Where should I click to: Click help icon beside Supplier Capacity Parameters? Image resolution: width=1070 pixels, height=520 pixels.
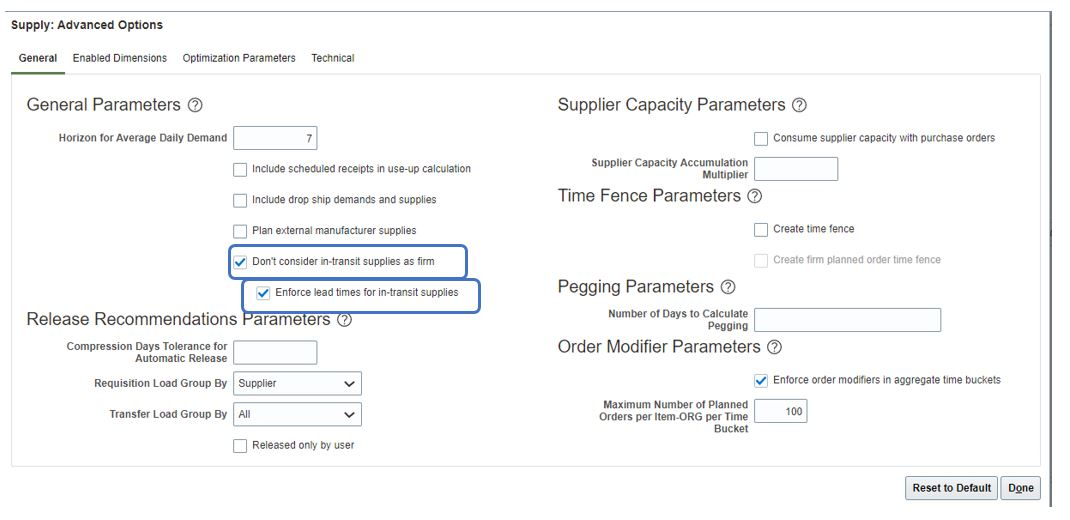799,105
